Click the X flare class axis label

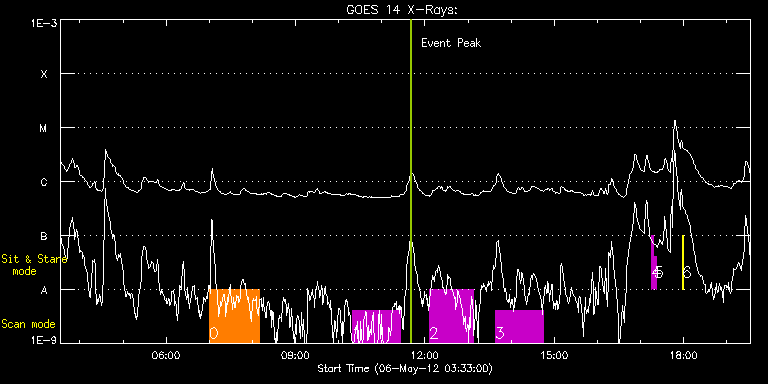point(44,74)
